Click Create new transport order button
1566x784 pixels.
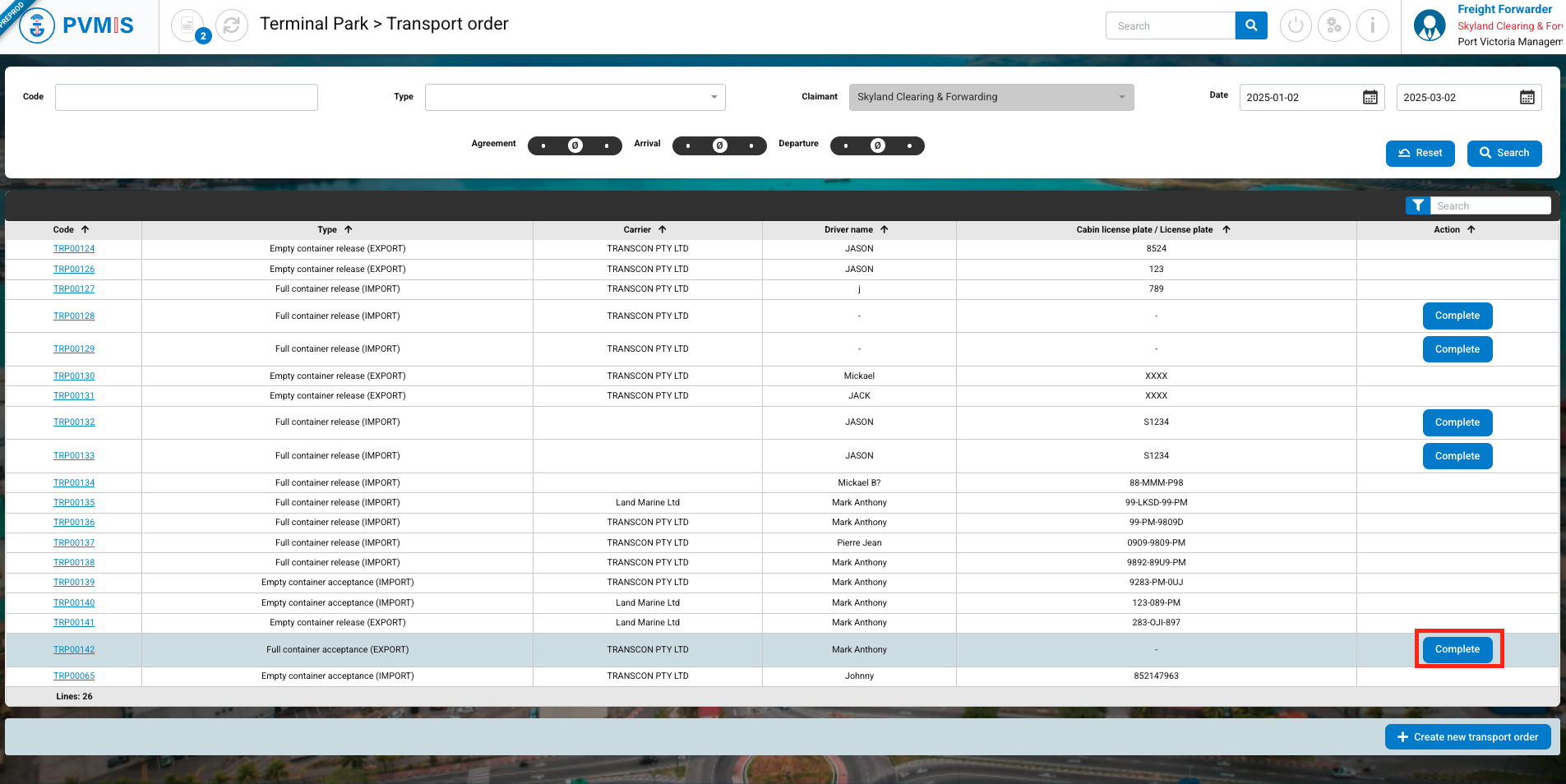[x=1467, y=737]
